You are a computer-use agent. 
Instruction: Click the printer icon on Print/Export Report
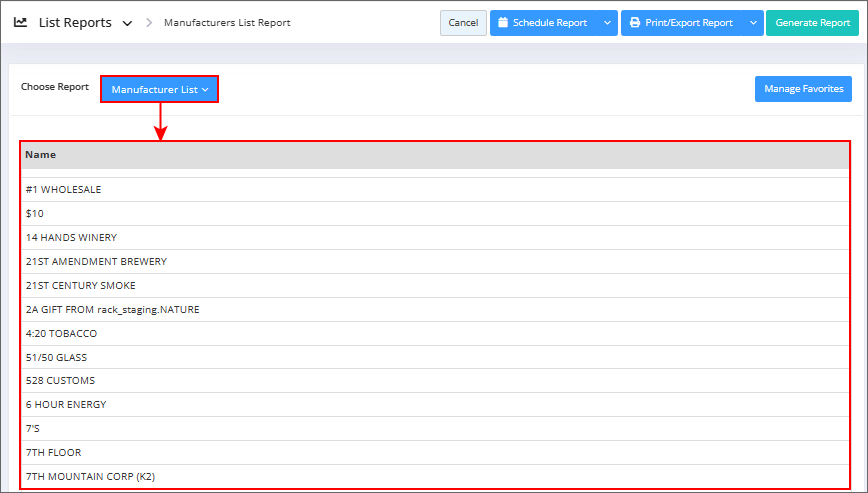point(635,23)
